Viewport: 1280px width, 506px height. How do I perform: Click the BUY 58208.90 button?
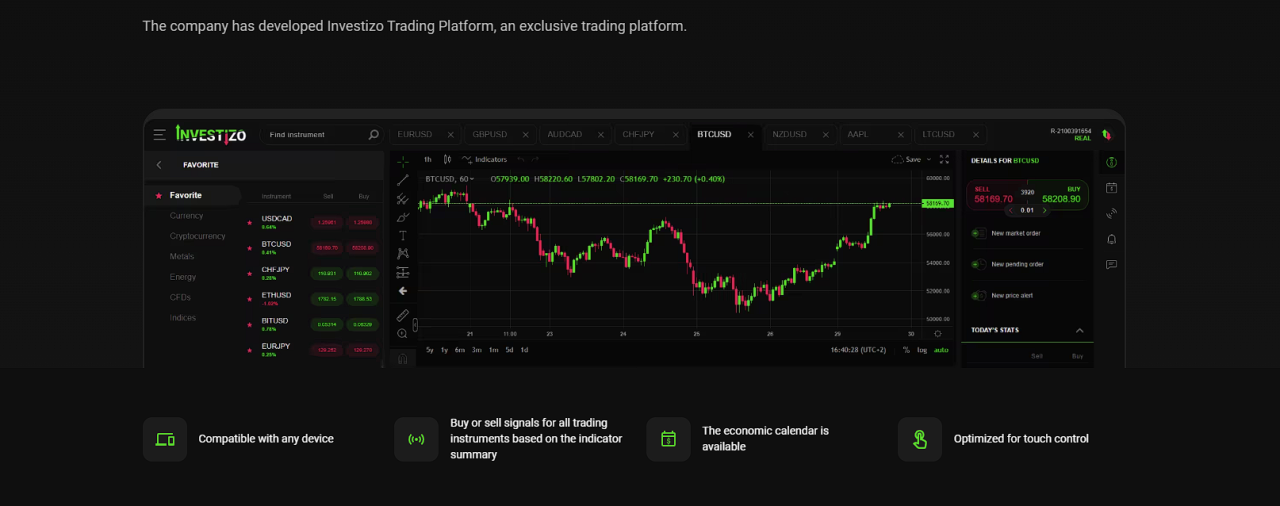1061,194
